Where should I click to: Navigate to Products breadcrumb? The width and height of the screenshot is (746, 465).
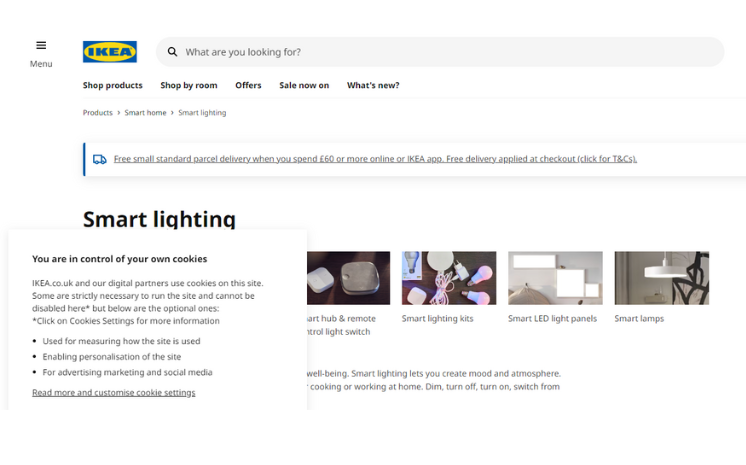97,113
